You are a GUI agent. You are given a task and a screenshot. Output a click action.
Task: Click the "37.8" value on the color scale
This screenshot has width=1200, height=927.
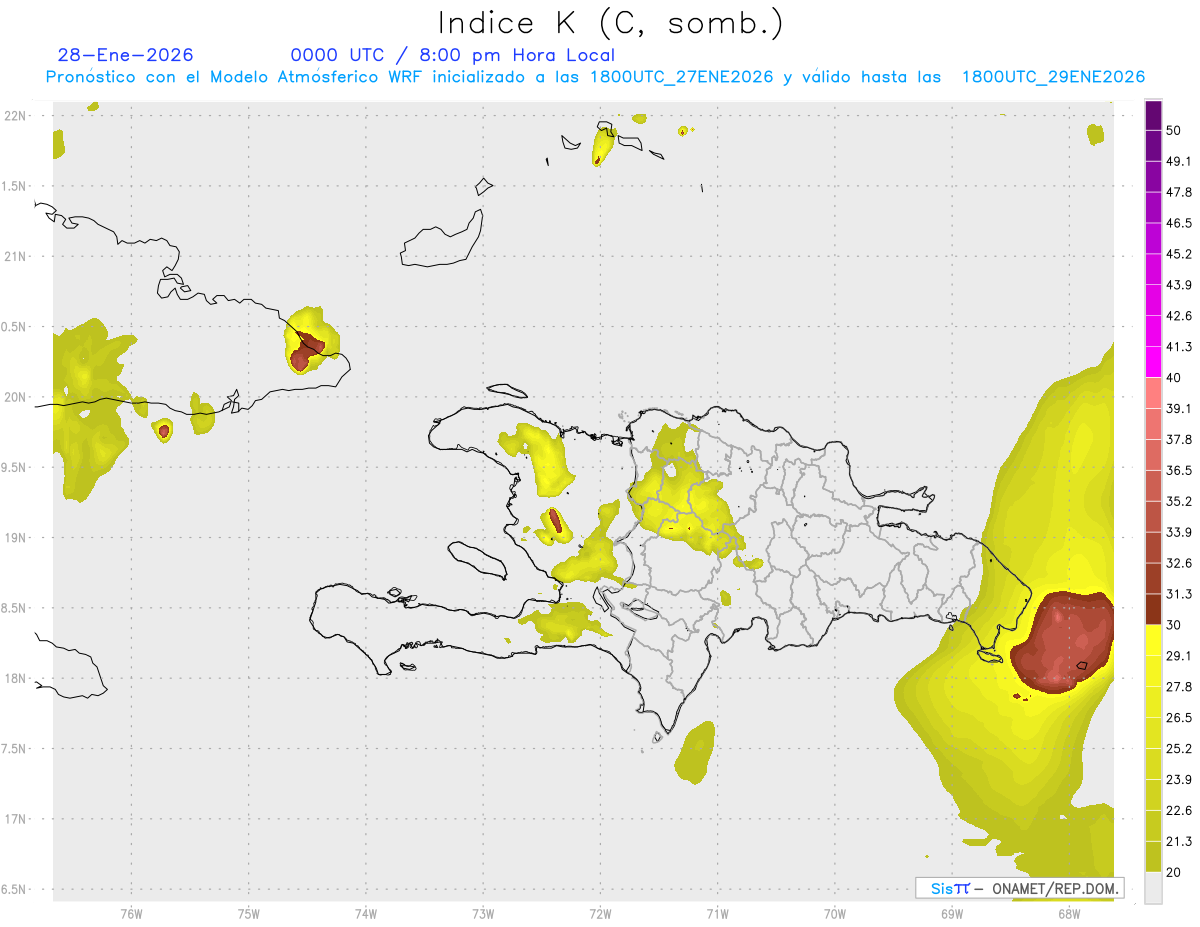pos(1179,439)
